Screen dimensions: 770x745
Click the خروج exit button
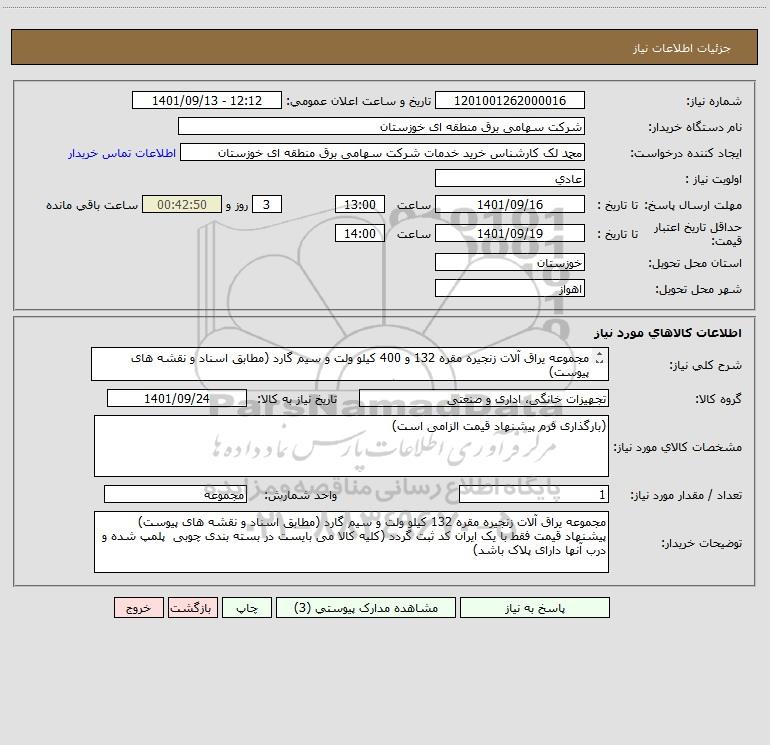pyautogui.click(x=138, y=607)
